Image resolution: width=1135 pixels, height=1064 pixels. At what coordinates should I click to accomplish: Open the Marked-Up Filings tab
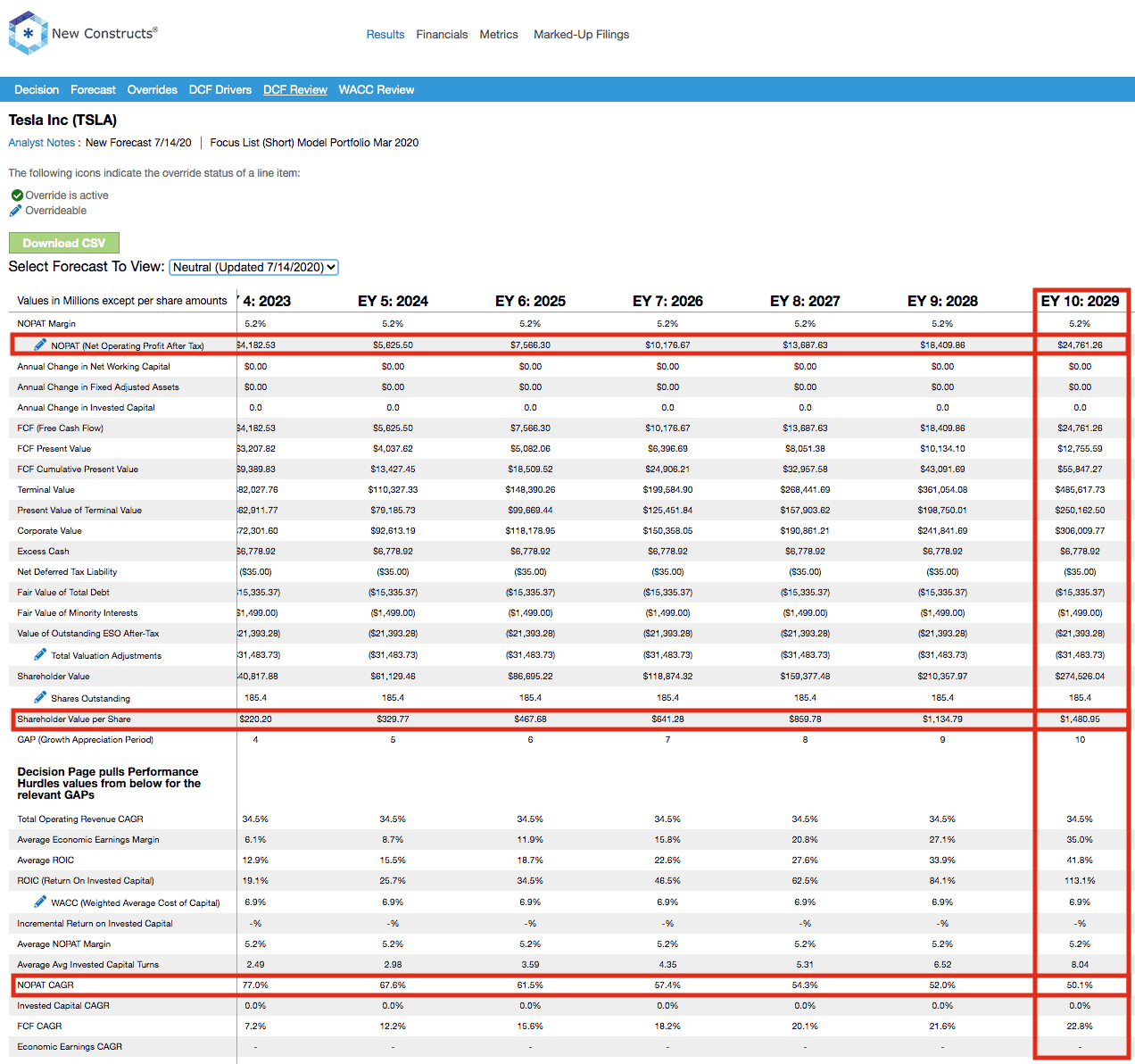pyautogui.click(x=581, y=34)
